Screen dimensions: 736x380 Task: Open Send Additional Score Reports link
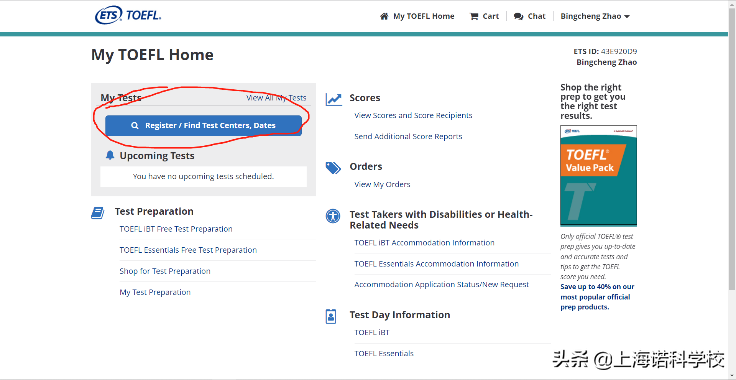(408, 137)
